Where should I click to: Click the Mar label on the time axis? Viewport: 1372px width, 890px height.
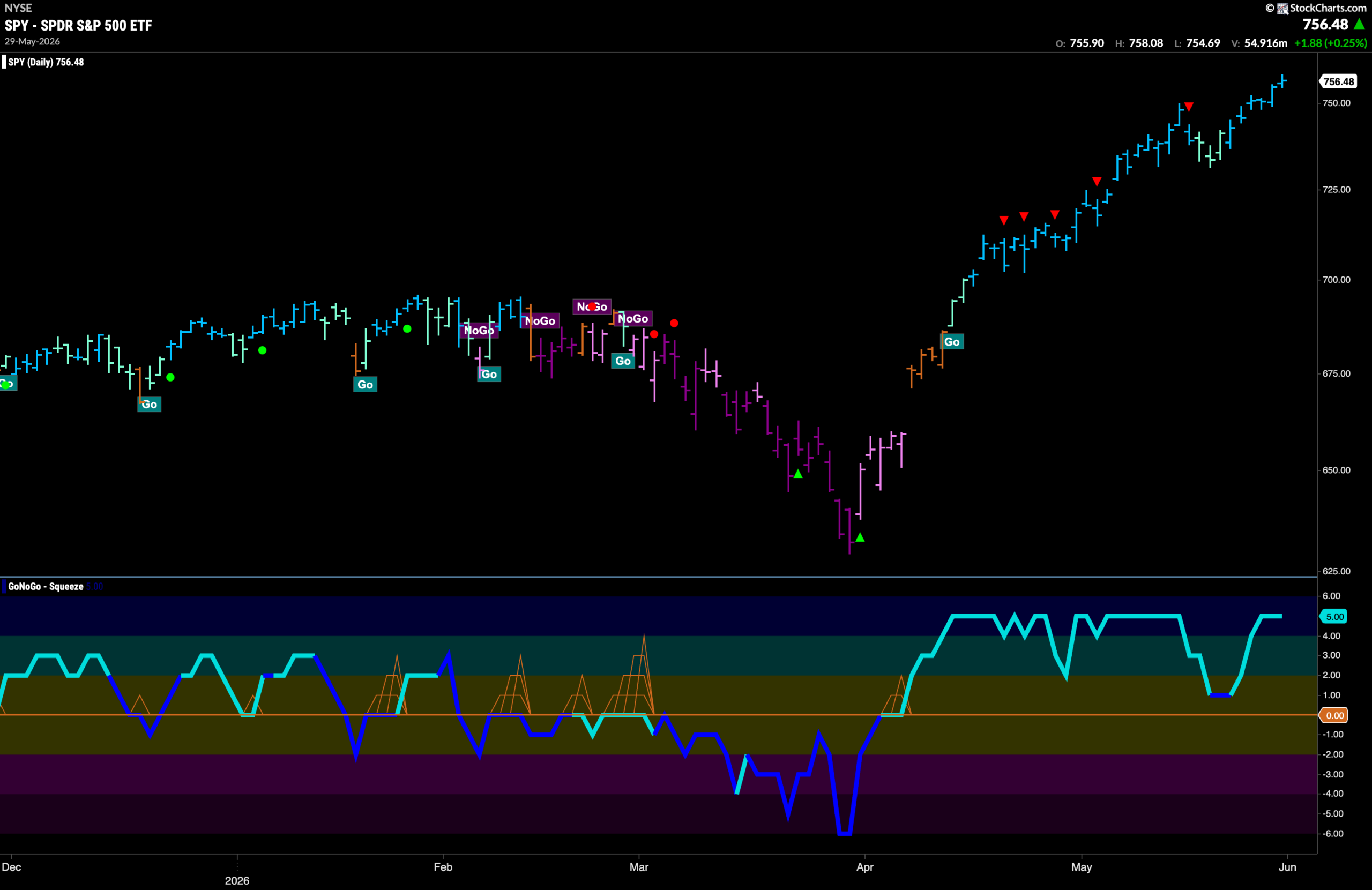(639, 867)
